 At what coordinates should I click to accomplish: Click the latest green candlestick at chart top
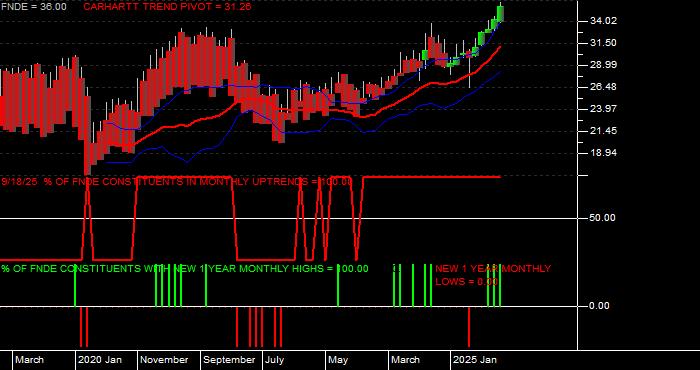pyautogui.click(x=500, y=13)
